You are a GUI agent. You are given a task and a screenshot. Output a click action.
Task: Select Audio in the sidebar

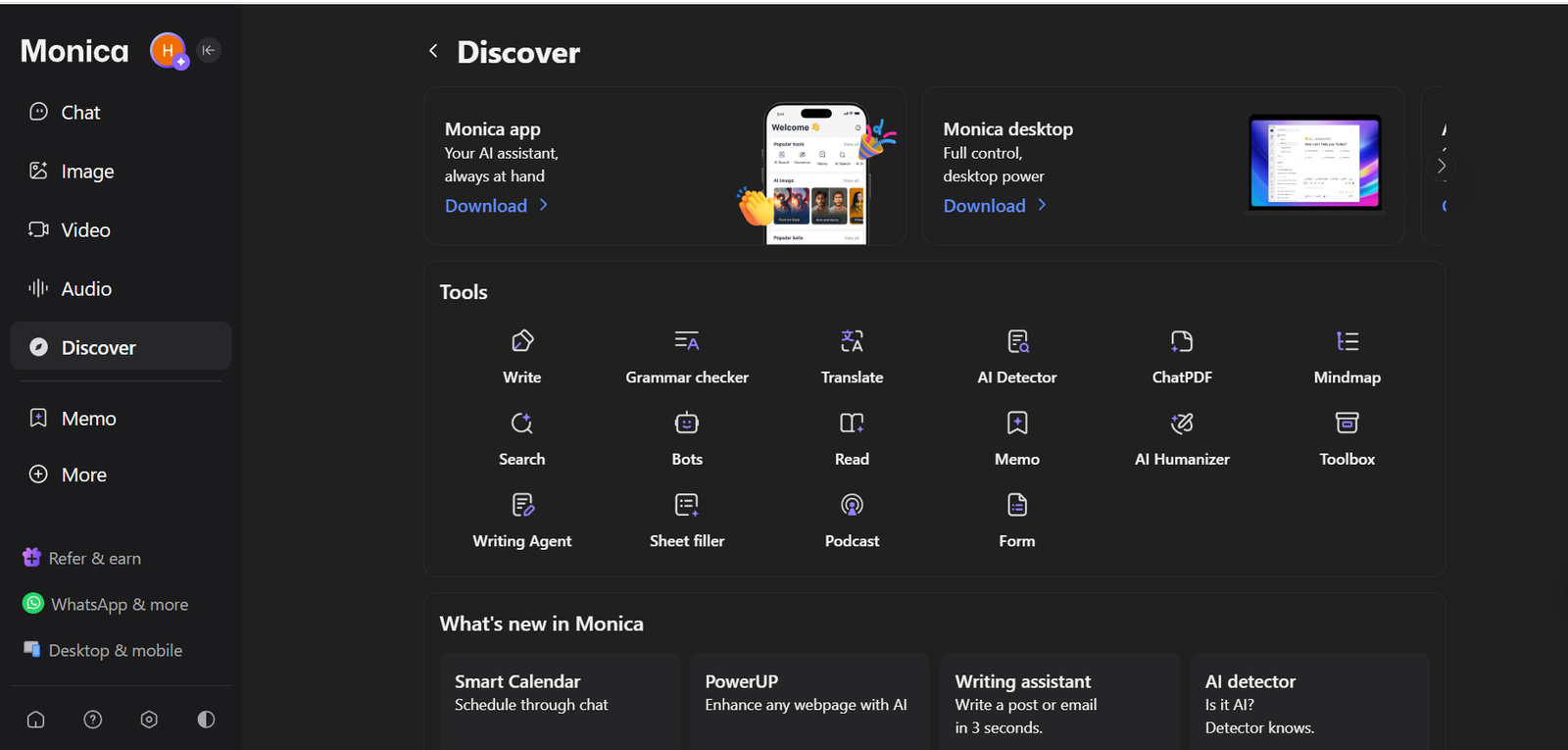(x=121, y=289)
